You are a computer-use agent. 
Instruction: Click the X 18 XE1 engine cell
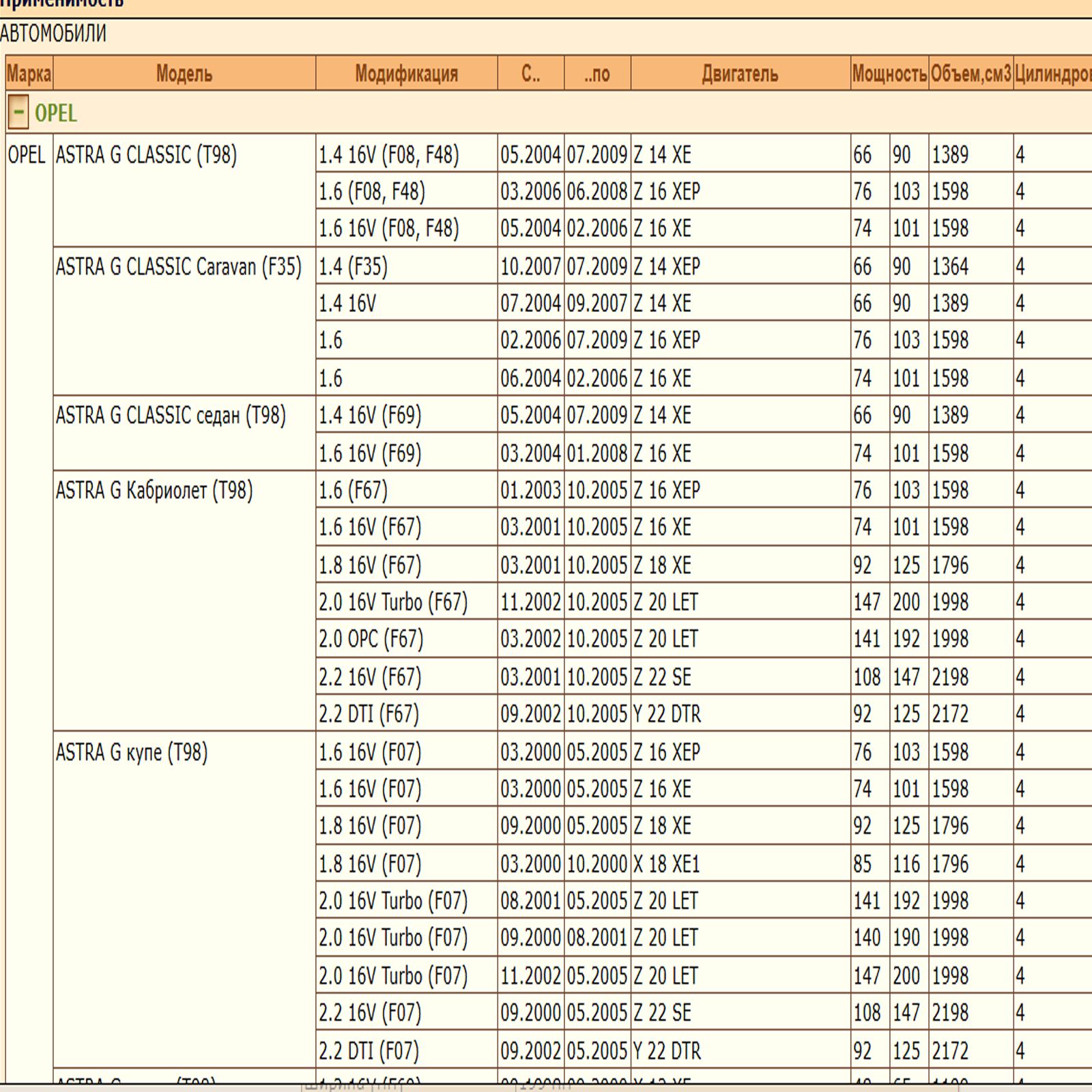point(667,865)
